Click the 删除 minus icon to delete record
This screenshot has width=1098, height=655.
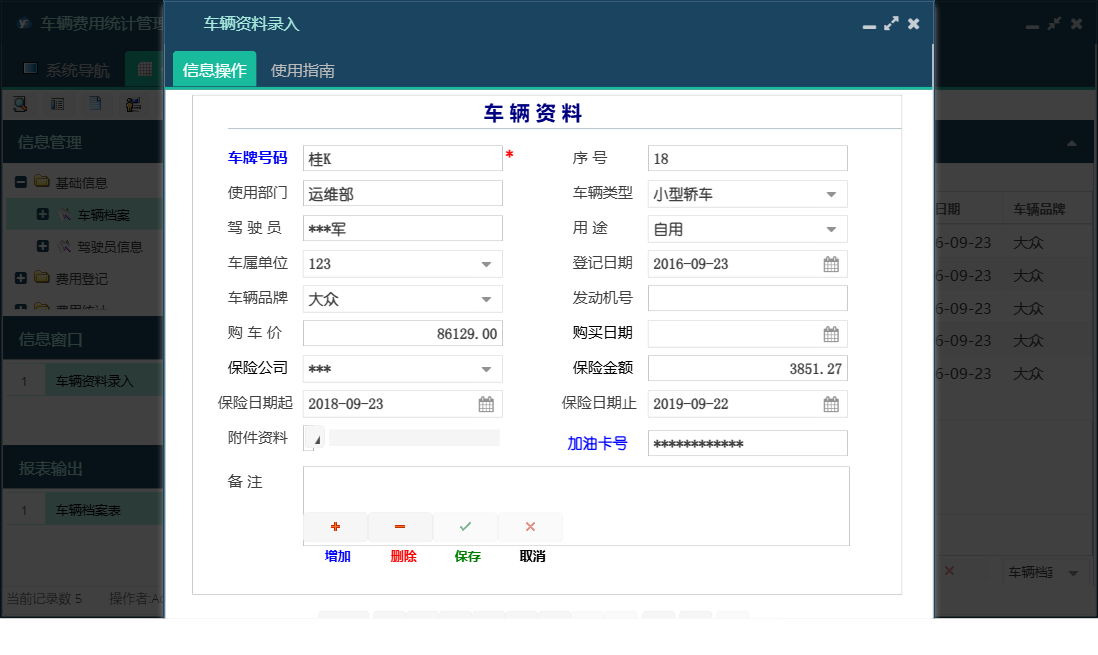pyautogui.click(x=400, y=526)
